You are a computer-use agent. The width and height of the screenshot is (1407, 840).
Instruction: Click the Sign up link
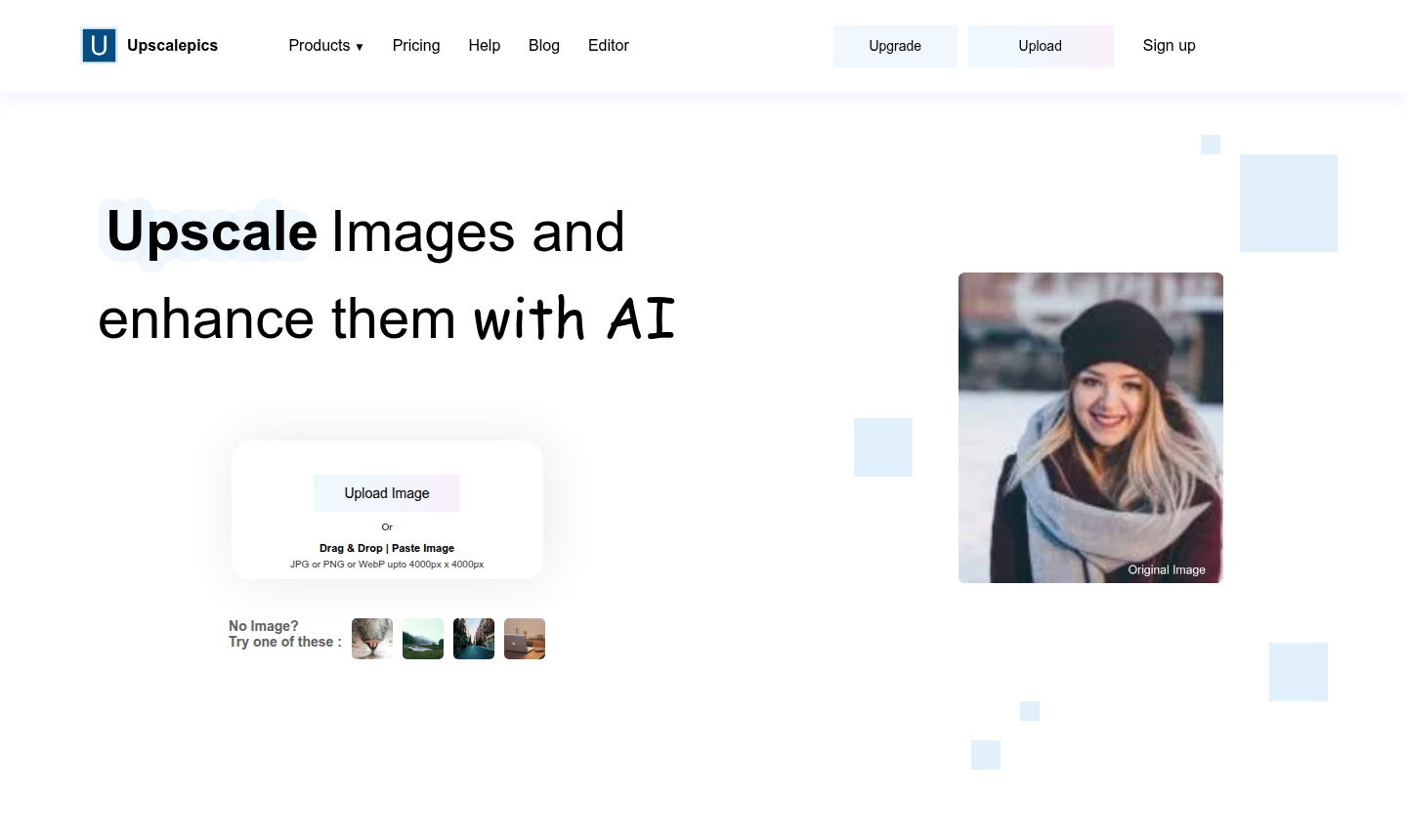[x=1169, y=46]
